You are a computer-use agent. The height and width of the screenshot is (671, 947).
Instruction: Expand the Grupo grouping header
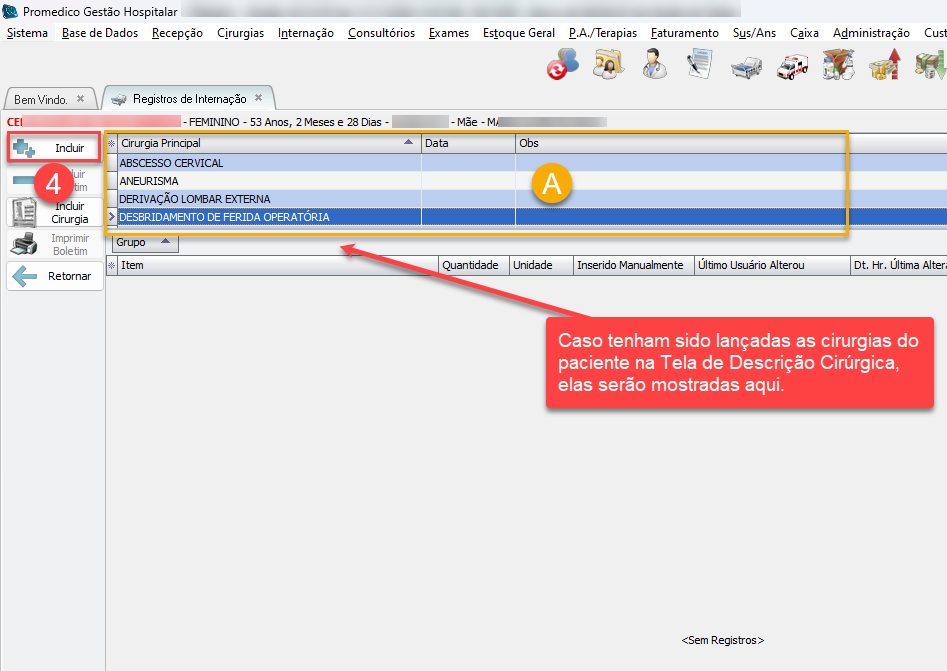pos(143,242)
